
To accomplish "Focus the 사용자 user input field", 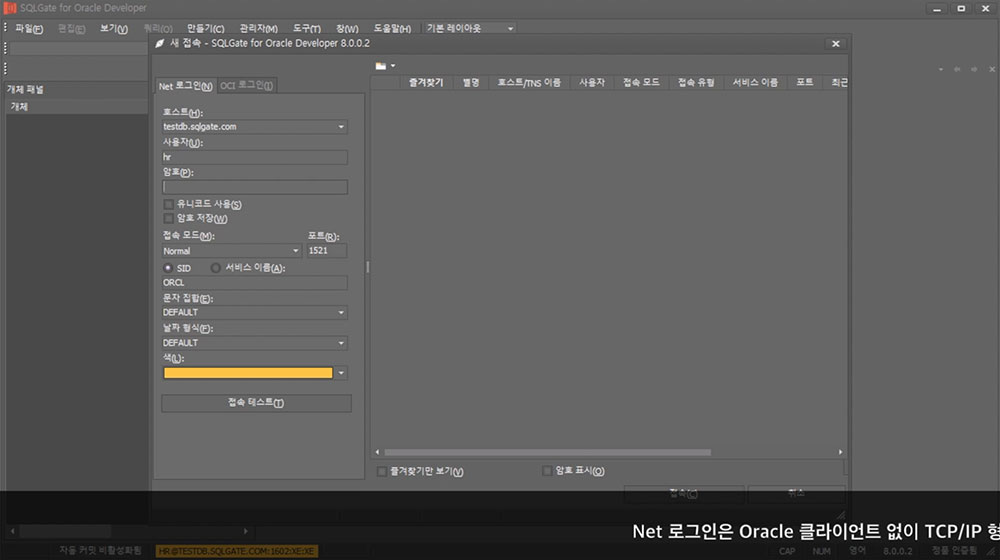I will pos(254,157).
